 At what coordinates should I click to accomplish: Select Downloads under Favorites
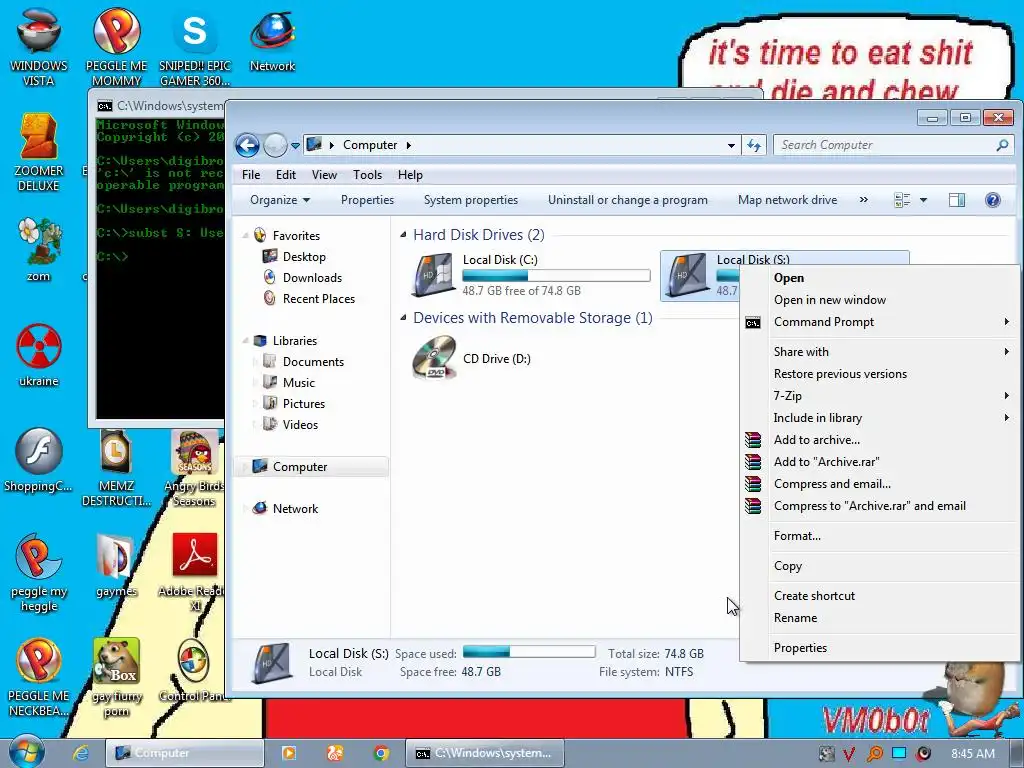tap(312, 278)
